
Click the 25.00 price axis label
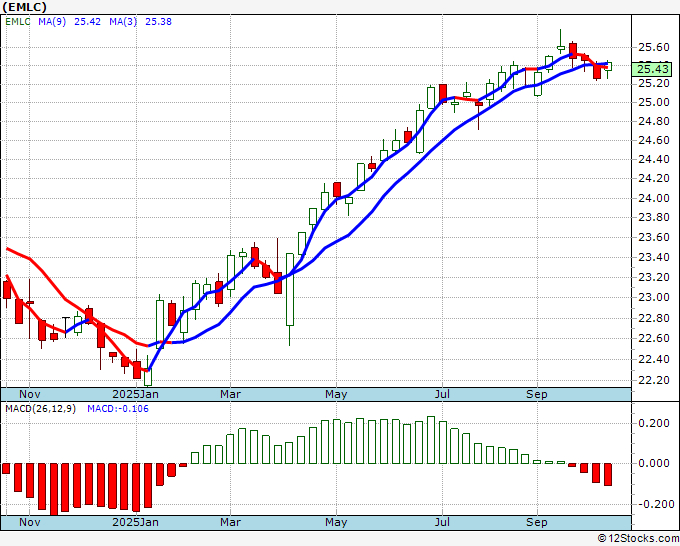point(653,102)
